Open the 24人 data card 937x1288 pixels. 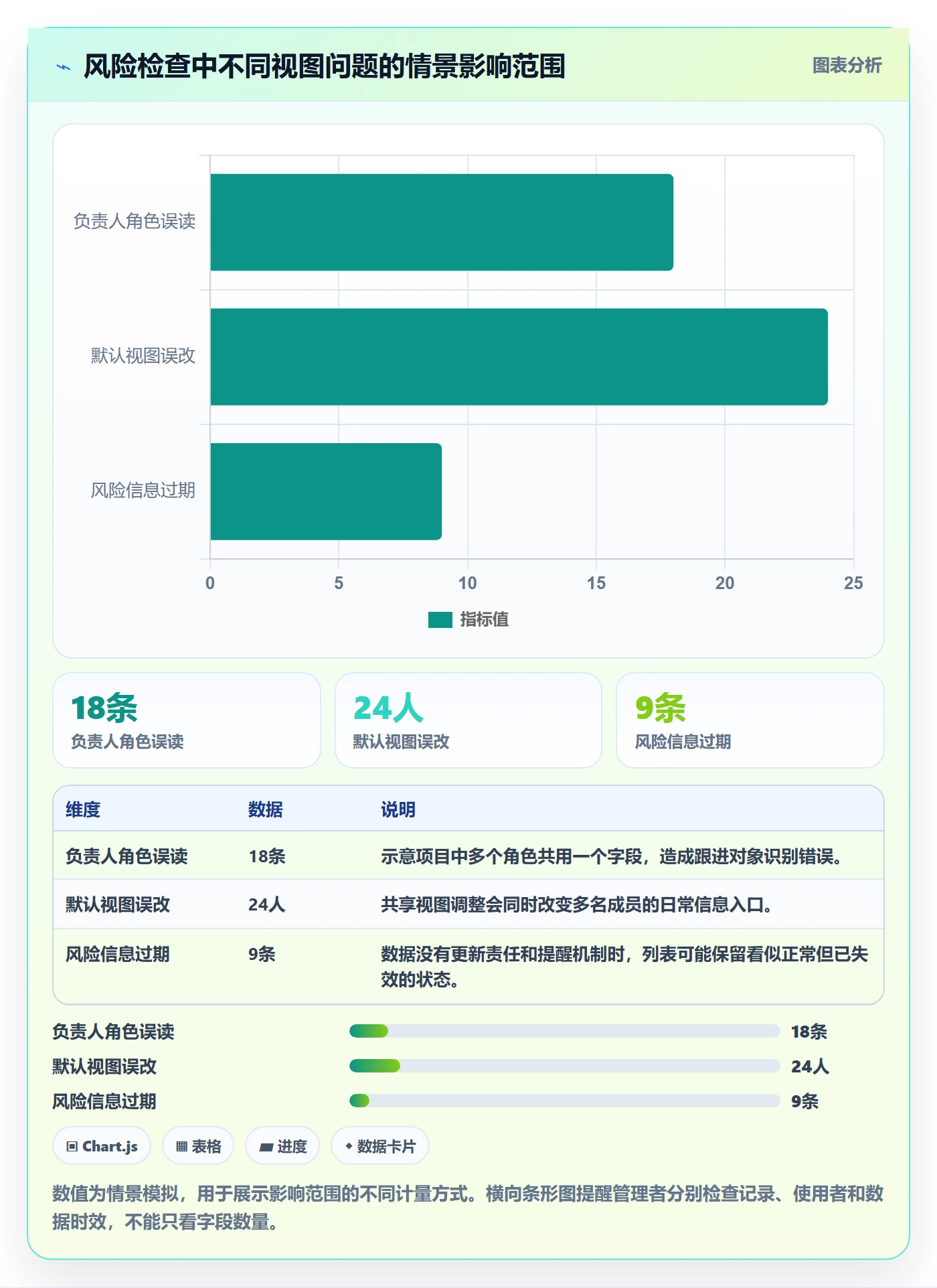tap(468, 720)
